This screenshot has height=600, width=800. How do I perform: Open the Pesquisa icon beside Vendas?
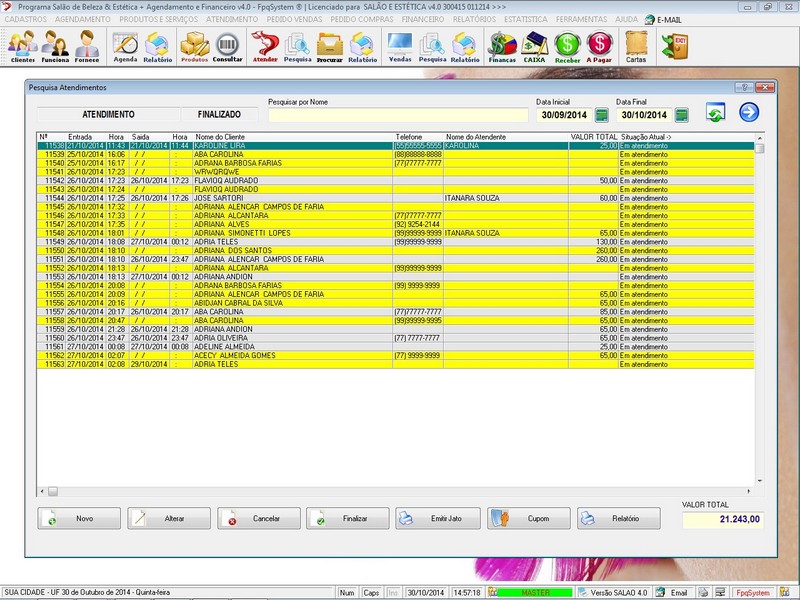pos(433,46)
